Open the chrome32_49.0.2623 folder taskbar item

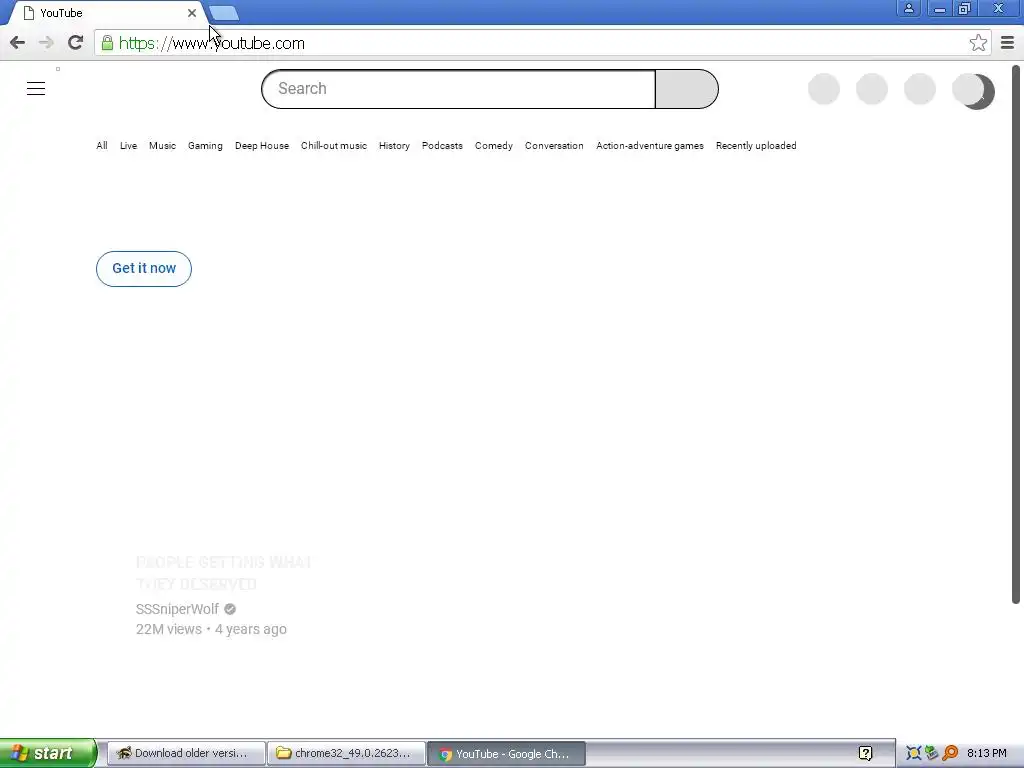click(x=346, y=753)
